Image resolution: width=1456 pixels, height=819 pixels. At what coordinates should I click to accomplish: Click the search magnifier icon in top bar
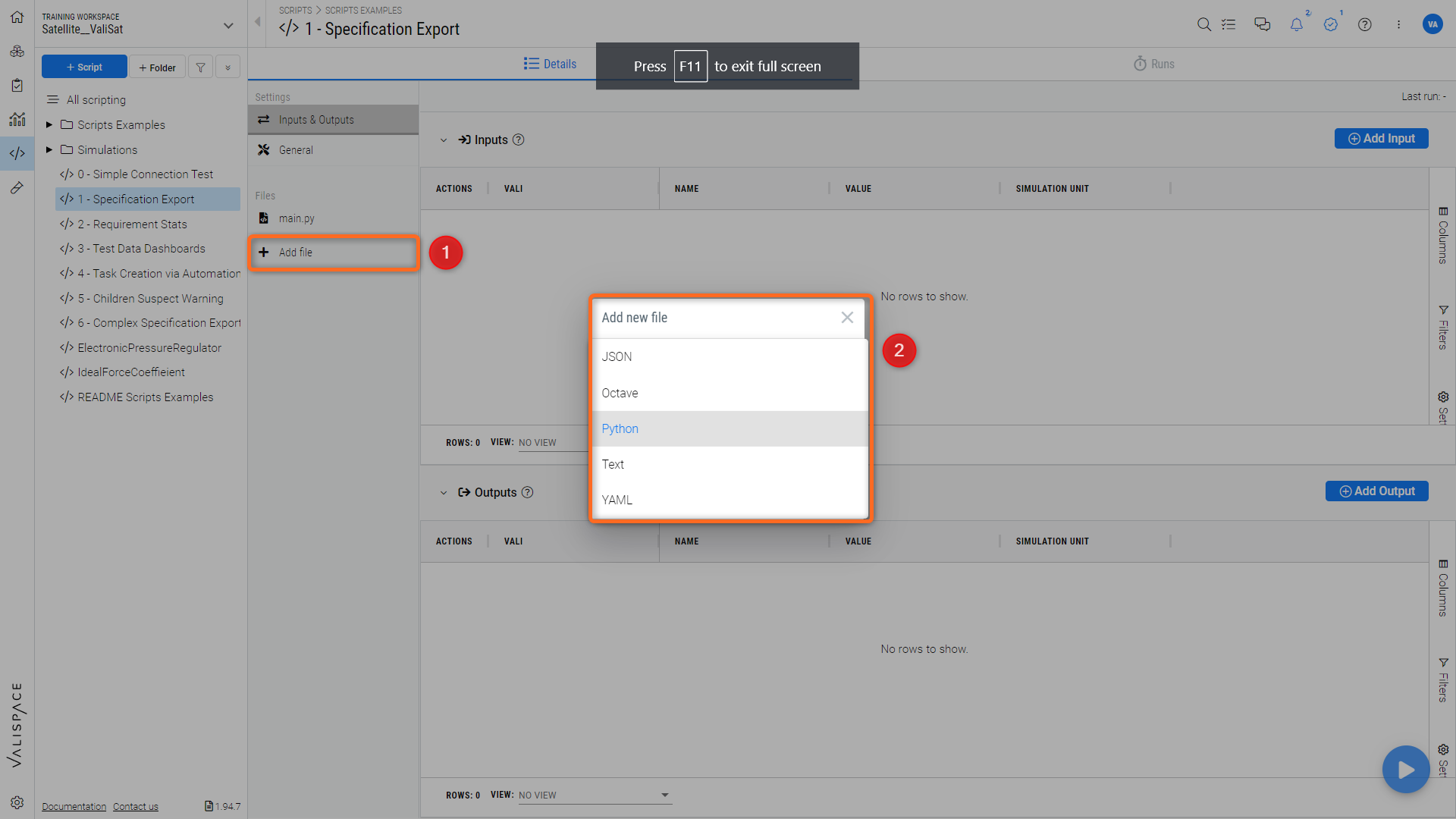coord(1203,24)
